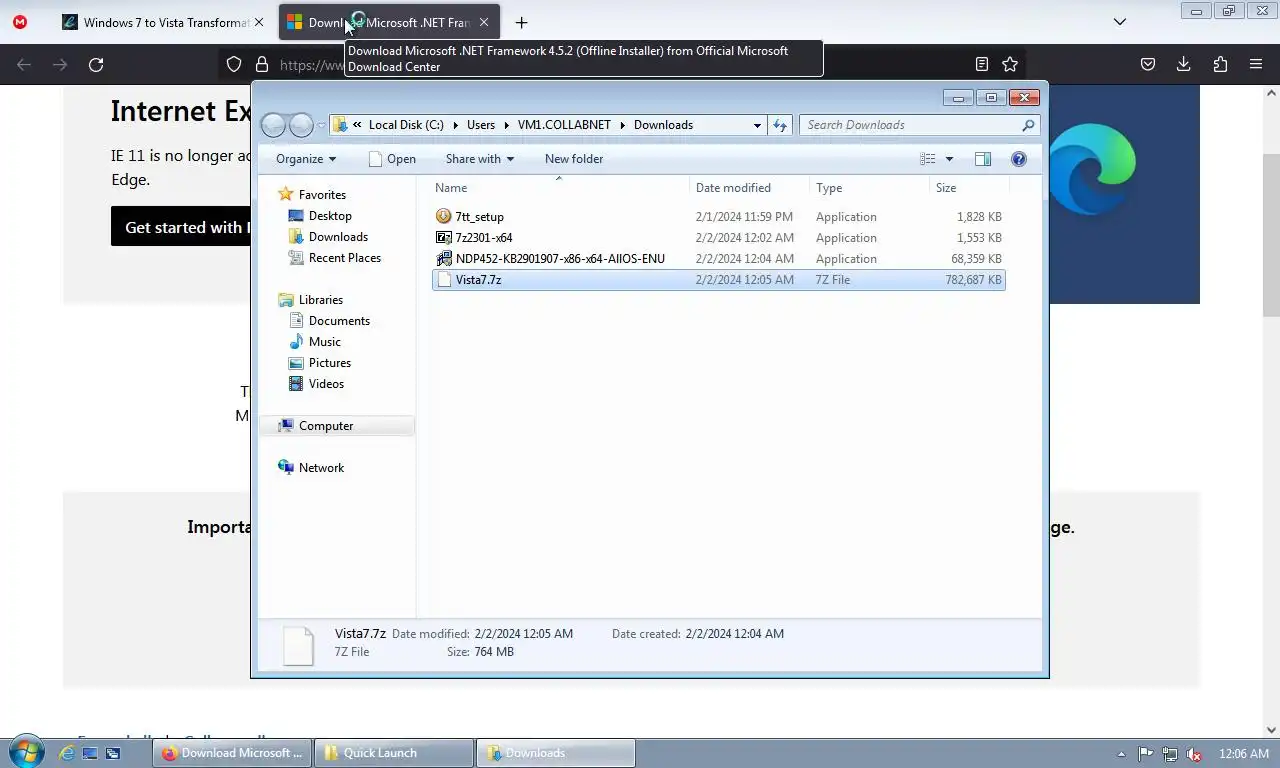Open the list all tabs dropdown
This screenshot has height=768, width=1280.
point(1120,22)
